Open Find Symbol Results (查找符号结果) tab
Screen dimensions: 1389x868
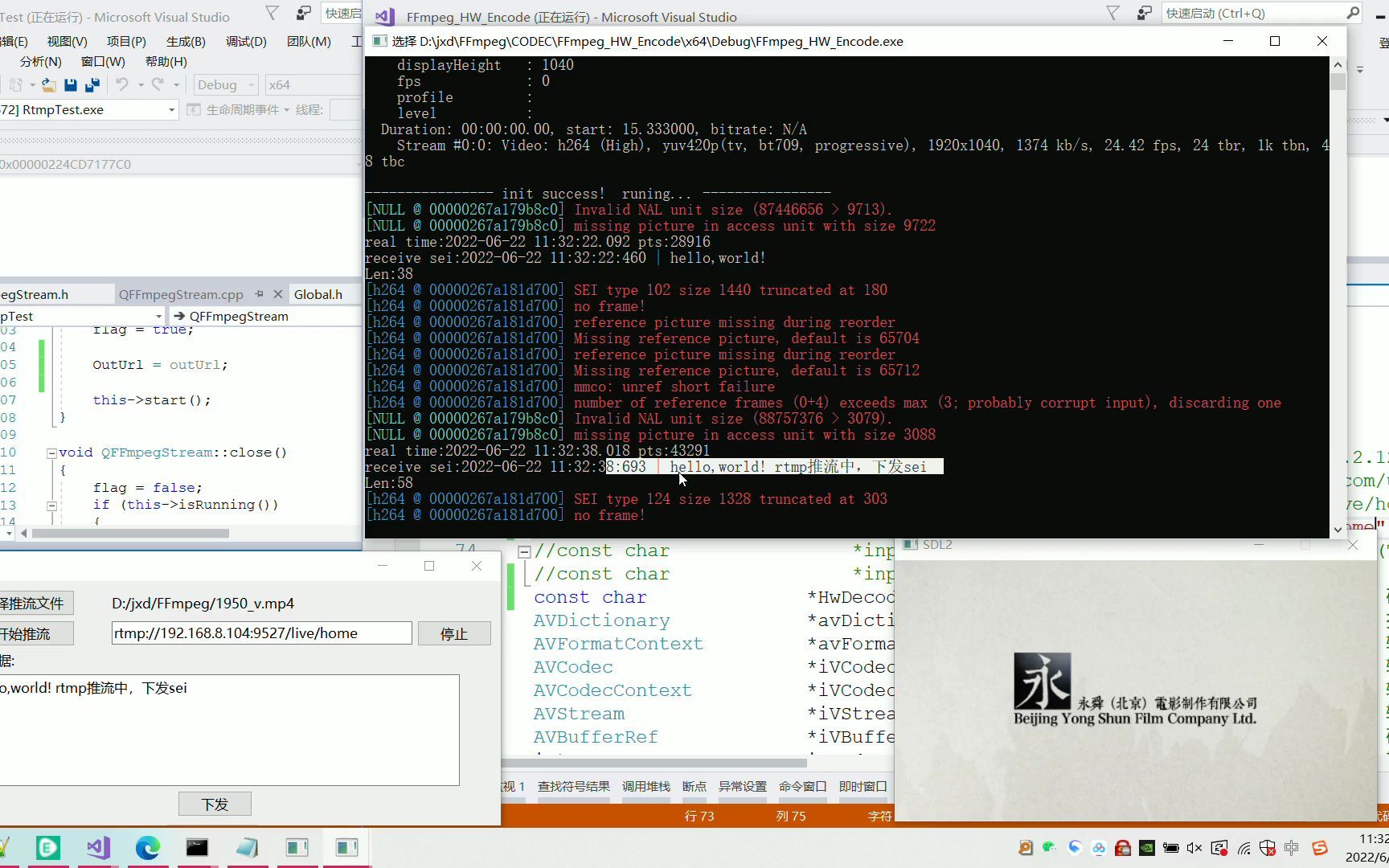pos(573,786)
